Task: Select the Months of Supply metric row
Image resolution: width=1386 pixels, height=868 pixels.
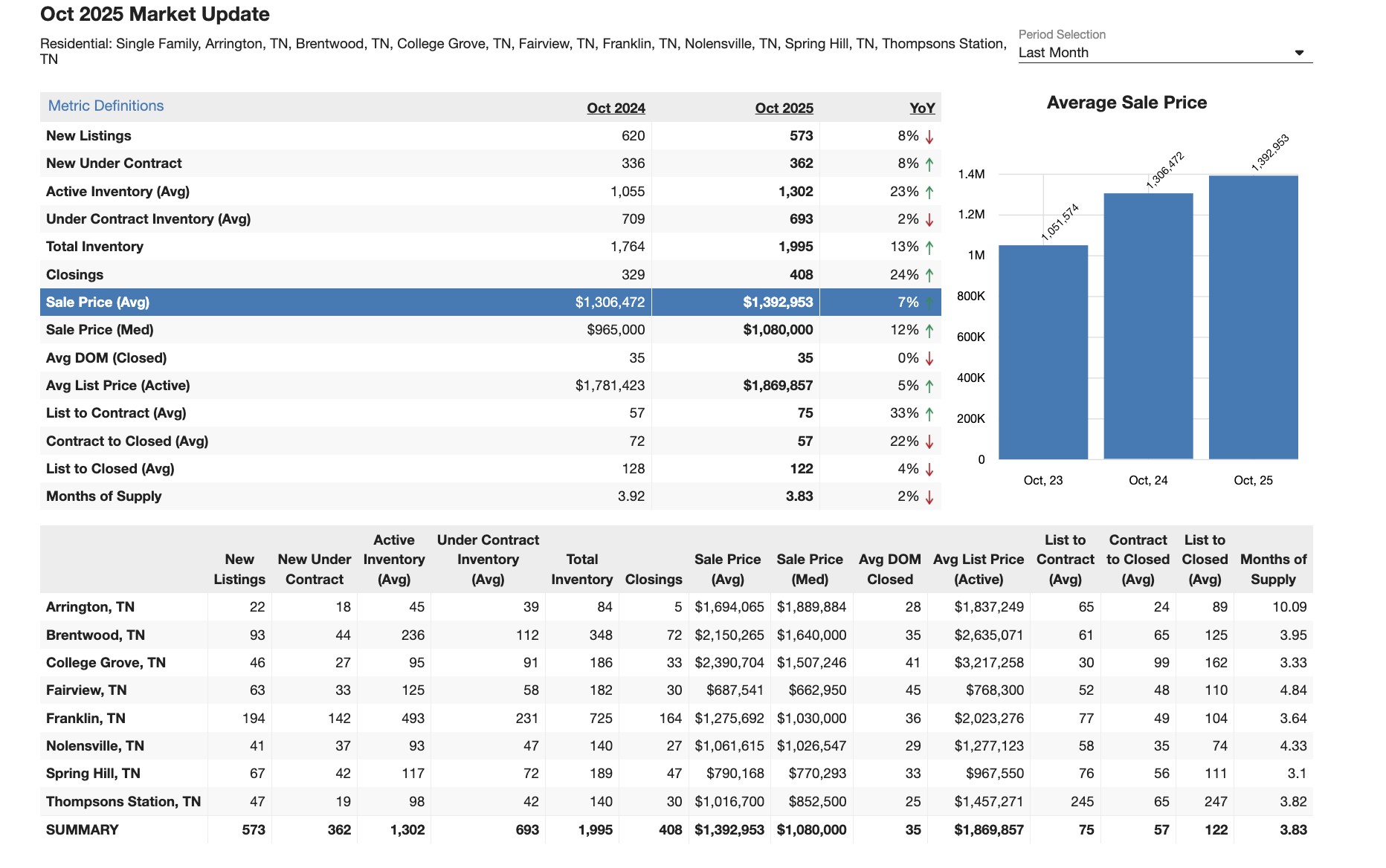Action: tap(103, 496)
